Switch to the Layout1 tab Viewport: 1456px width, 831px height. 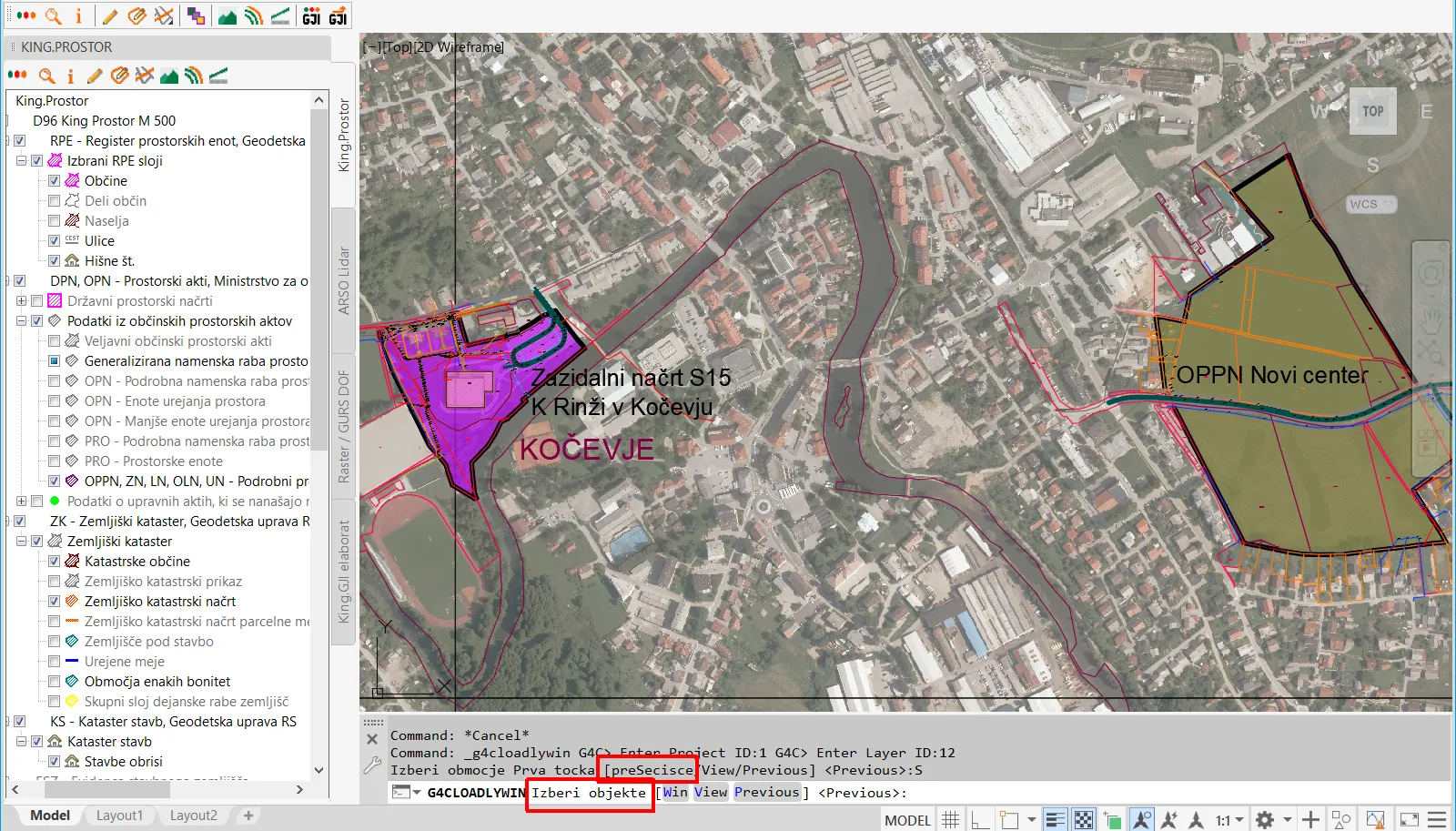tap(119, 816)
